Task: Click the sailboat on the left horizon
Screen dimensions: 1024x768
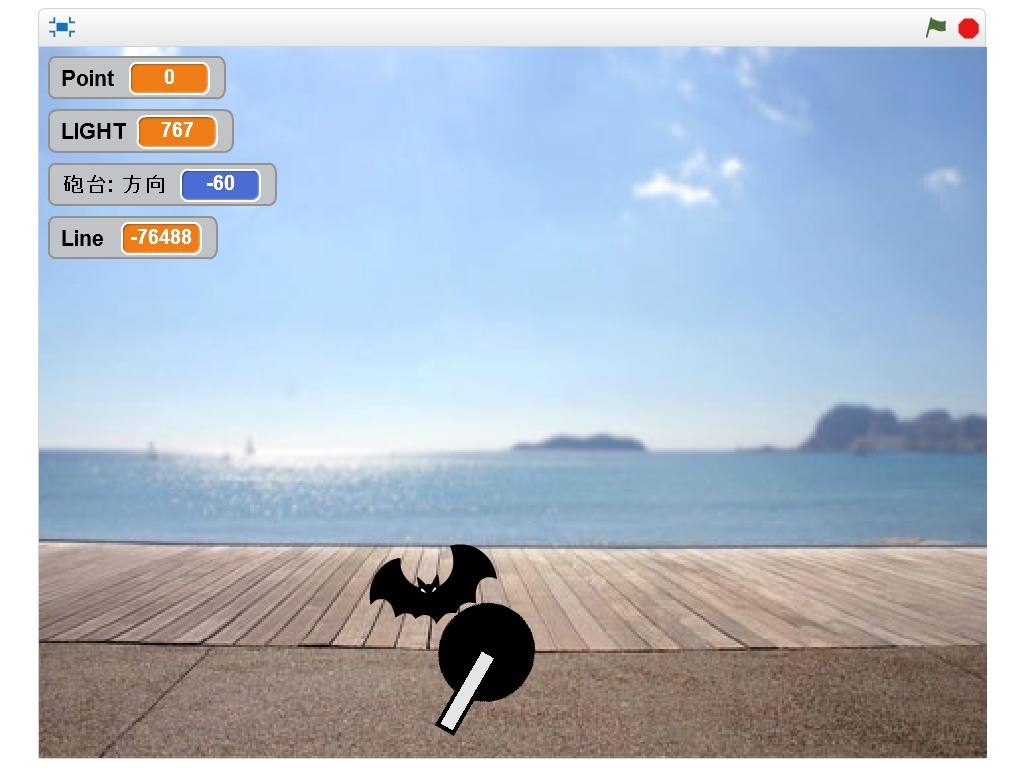Action: tap(249, 445)
